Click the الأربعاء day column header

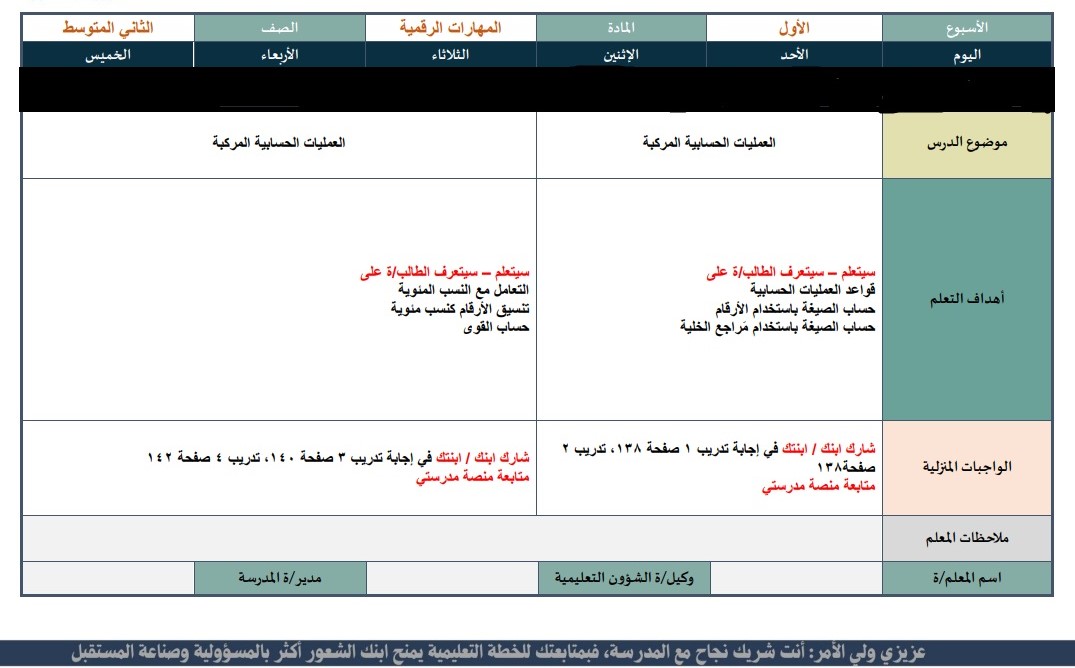[279, 55]
